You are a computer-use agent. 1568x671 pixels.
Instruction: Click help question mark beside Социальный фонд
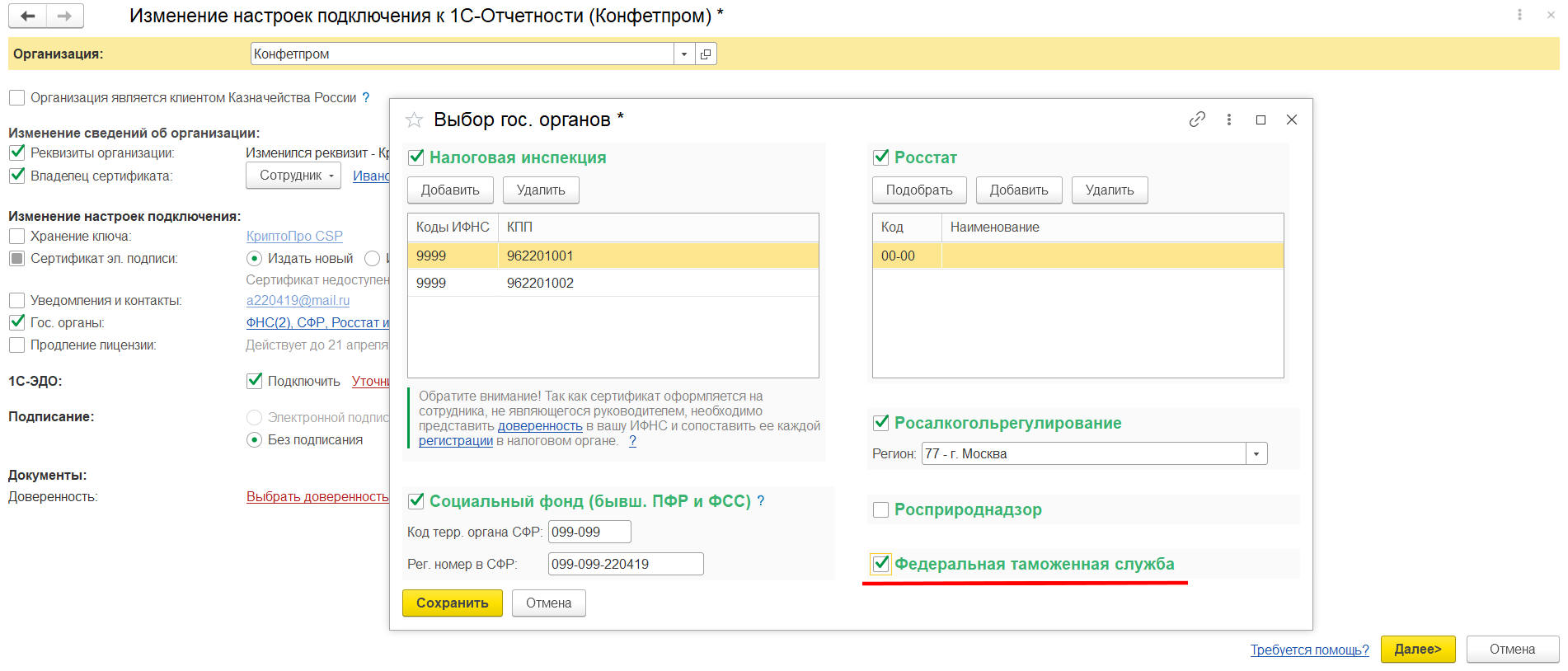click(761, 500)
